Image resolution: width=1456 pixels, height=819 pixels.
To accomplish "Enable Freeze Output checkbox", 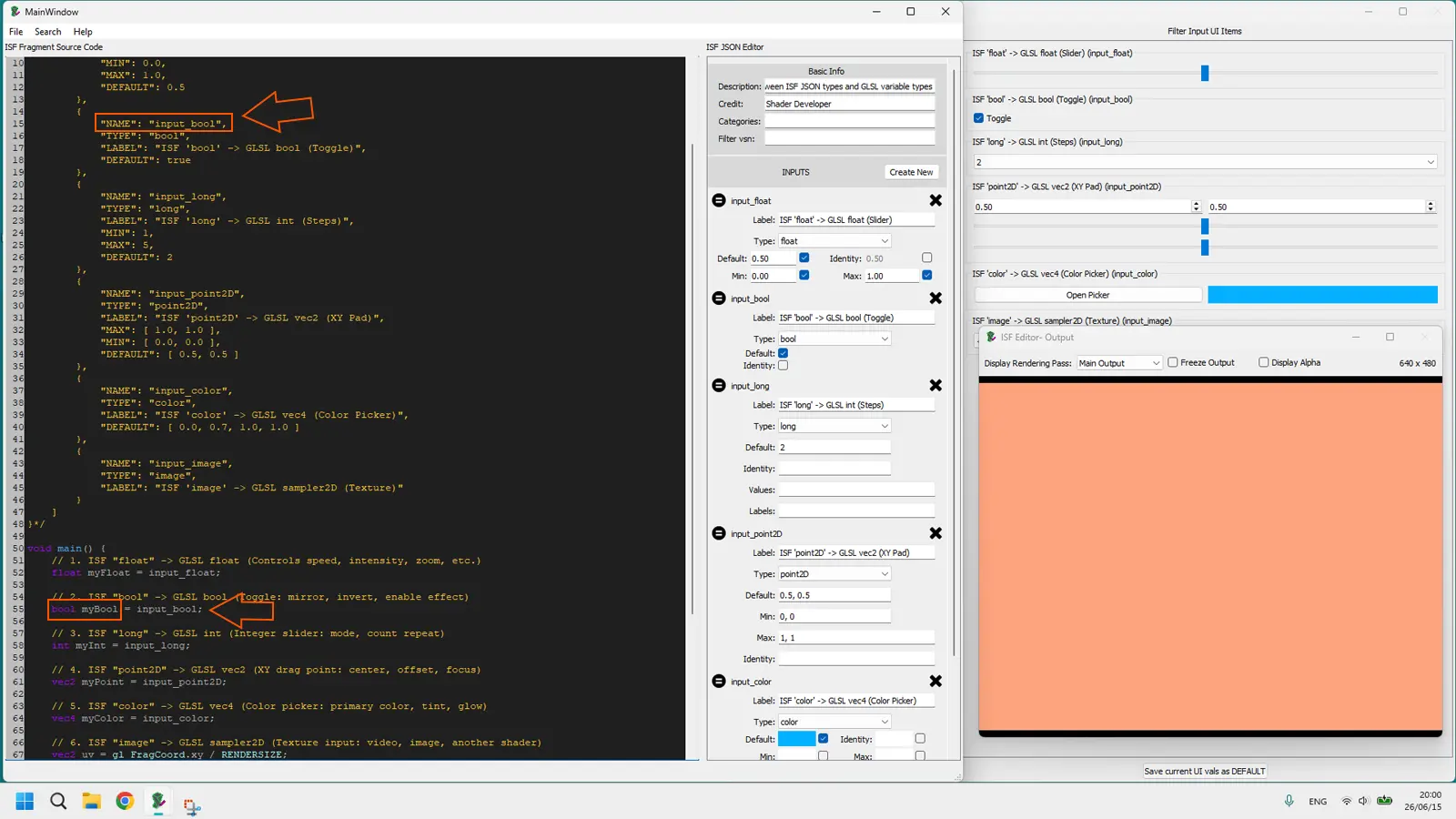I will tap(1173, 362).
